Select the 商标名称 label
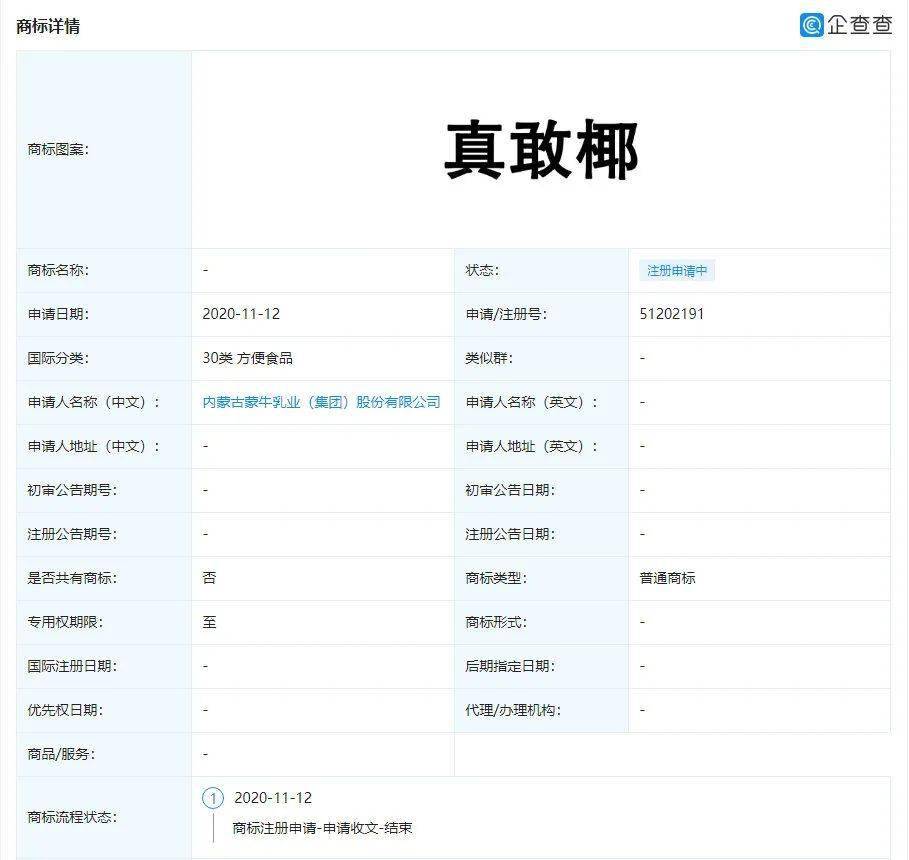 [58, 270]
